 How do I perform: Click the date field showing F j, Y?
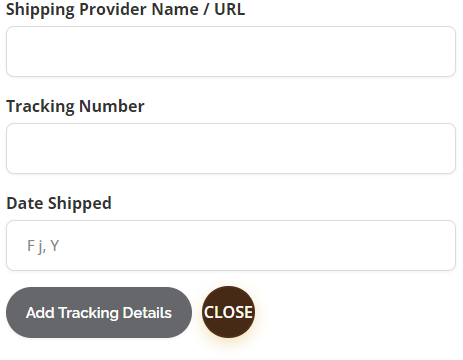click(x=231, y=246)
